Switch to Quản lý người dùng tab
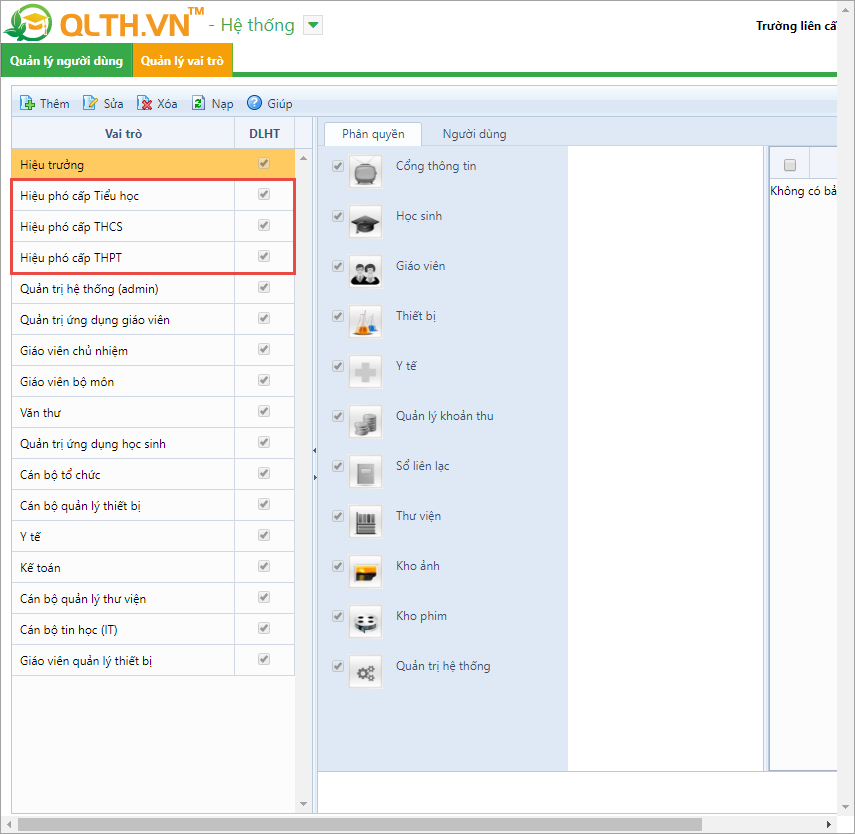Image resolution: width=855 pixels, height=834 pixels. point(67,61)
